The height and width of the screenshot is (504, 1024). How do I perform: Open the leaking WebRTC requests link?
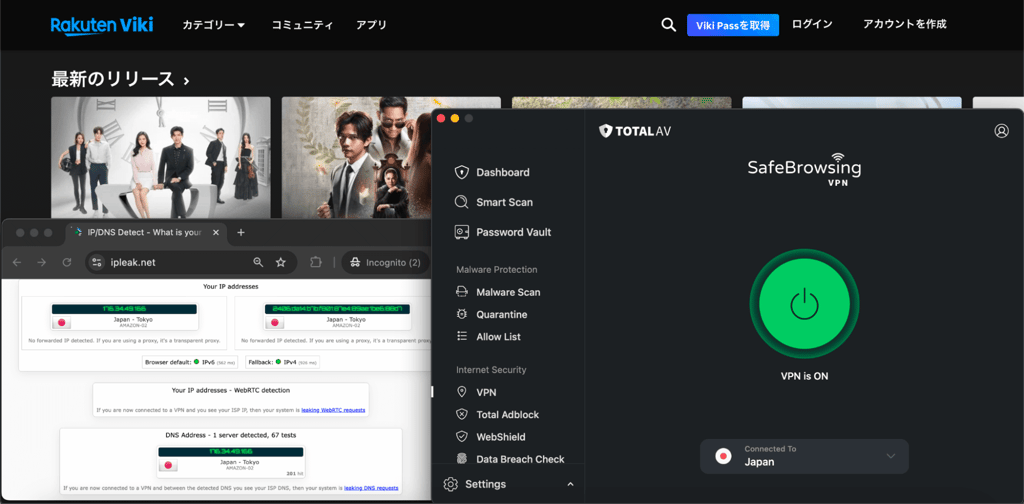[333, 411]
